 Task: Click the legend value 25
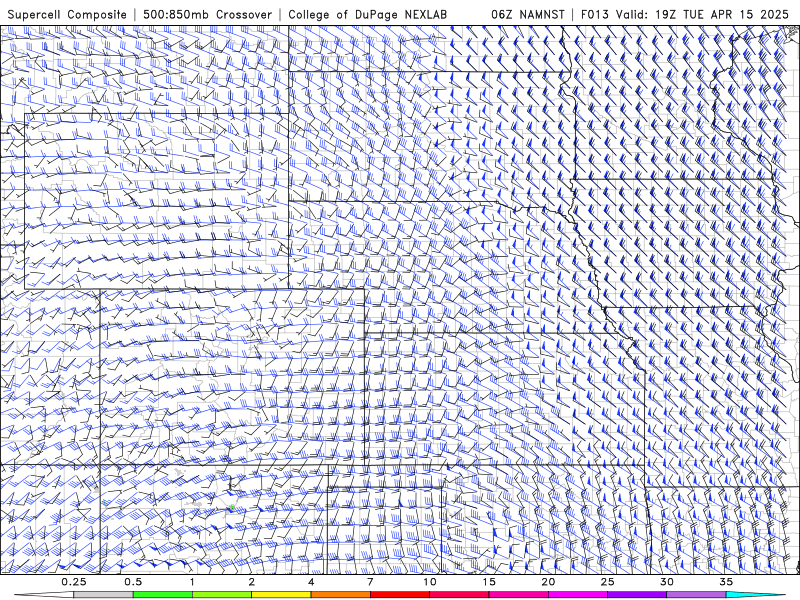coord(607,582)
